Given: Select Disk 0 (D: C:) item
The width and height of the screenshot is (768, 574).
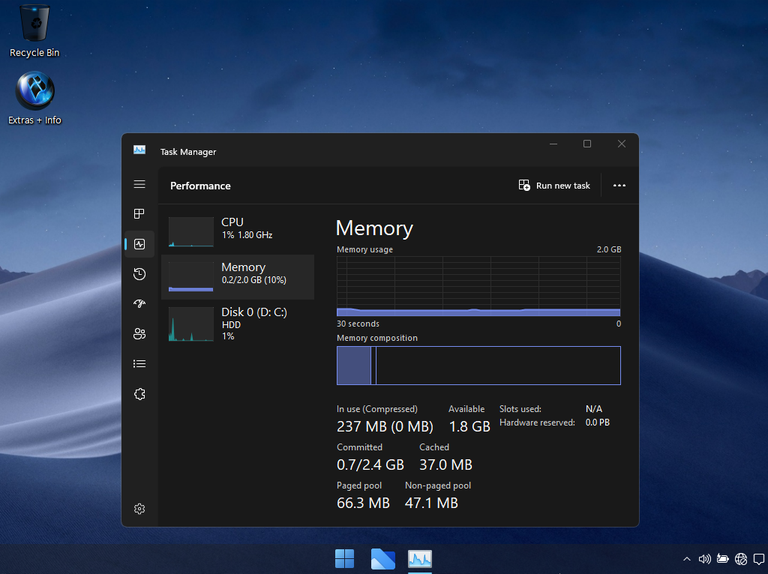Looking at the screenshot, I should point(237,324).
